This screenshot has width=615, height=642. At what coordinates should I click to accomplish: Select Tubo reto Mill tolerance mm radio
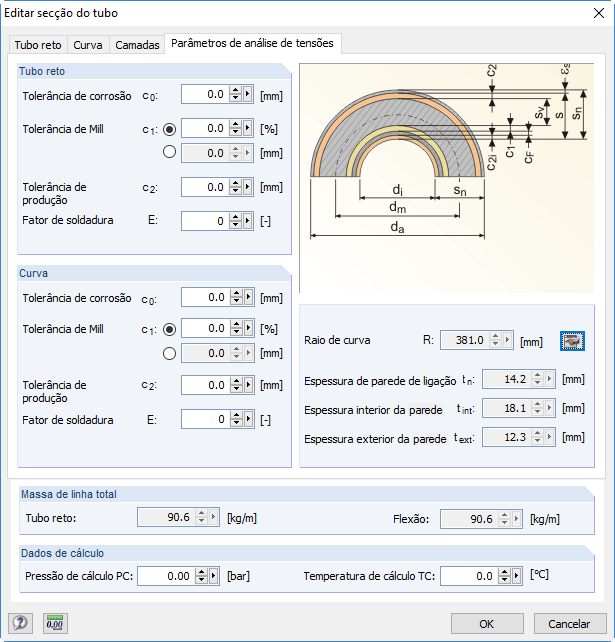click(x=169, y=152)
